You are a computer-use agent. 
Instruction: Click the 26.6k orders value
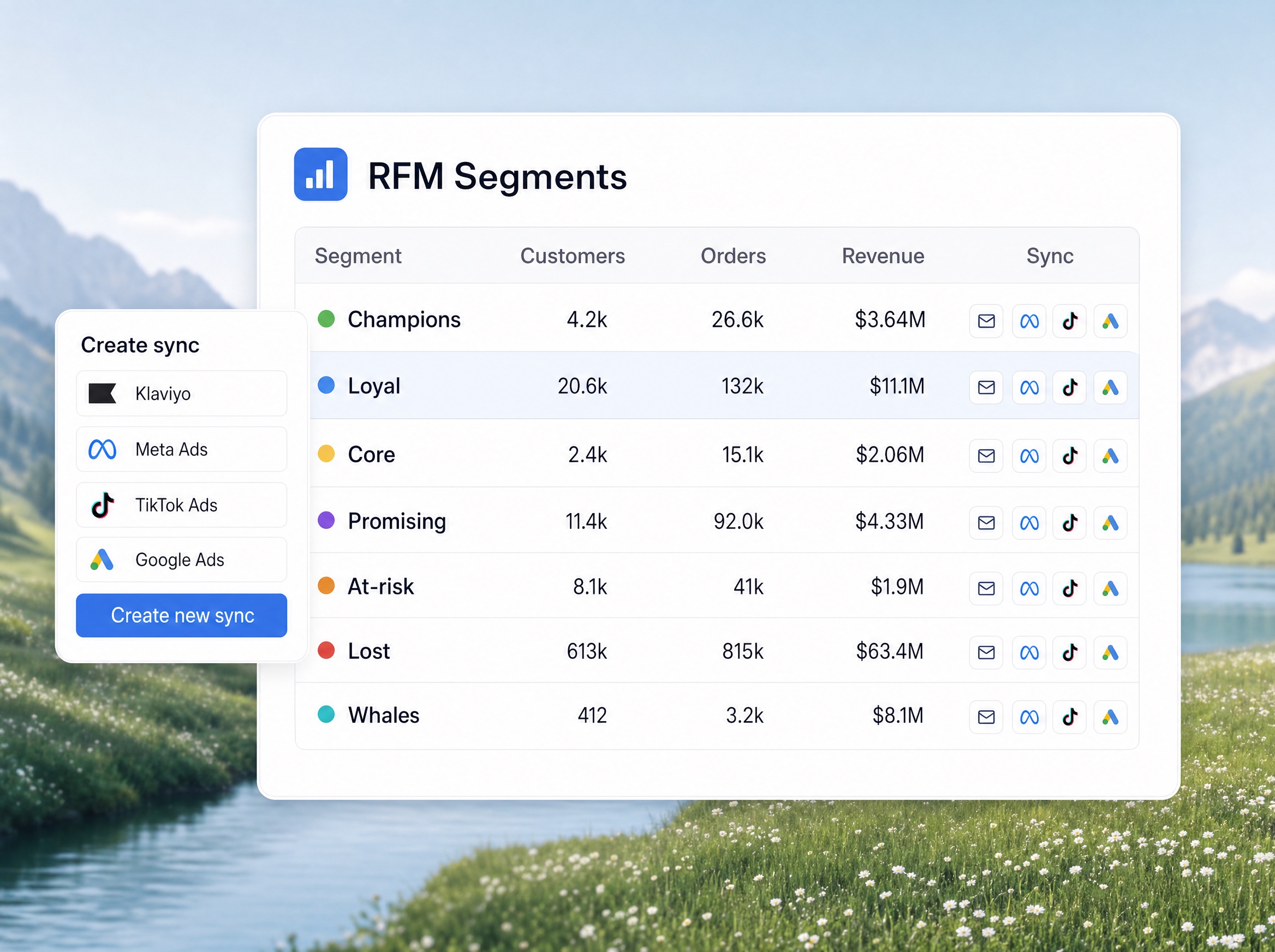pos(737,320)
